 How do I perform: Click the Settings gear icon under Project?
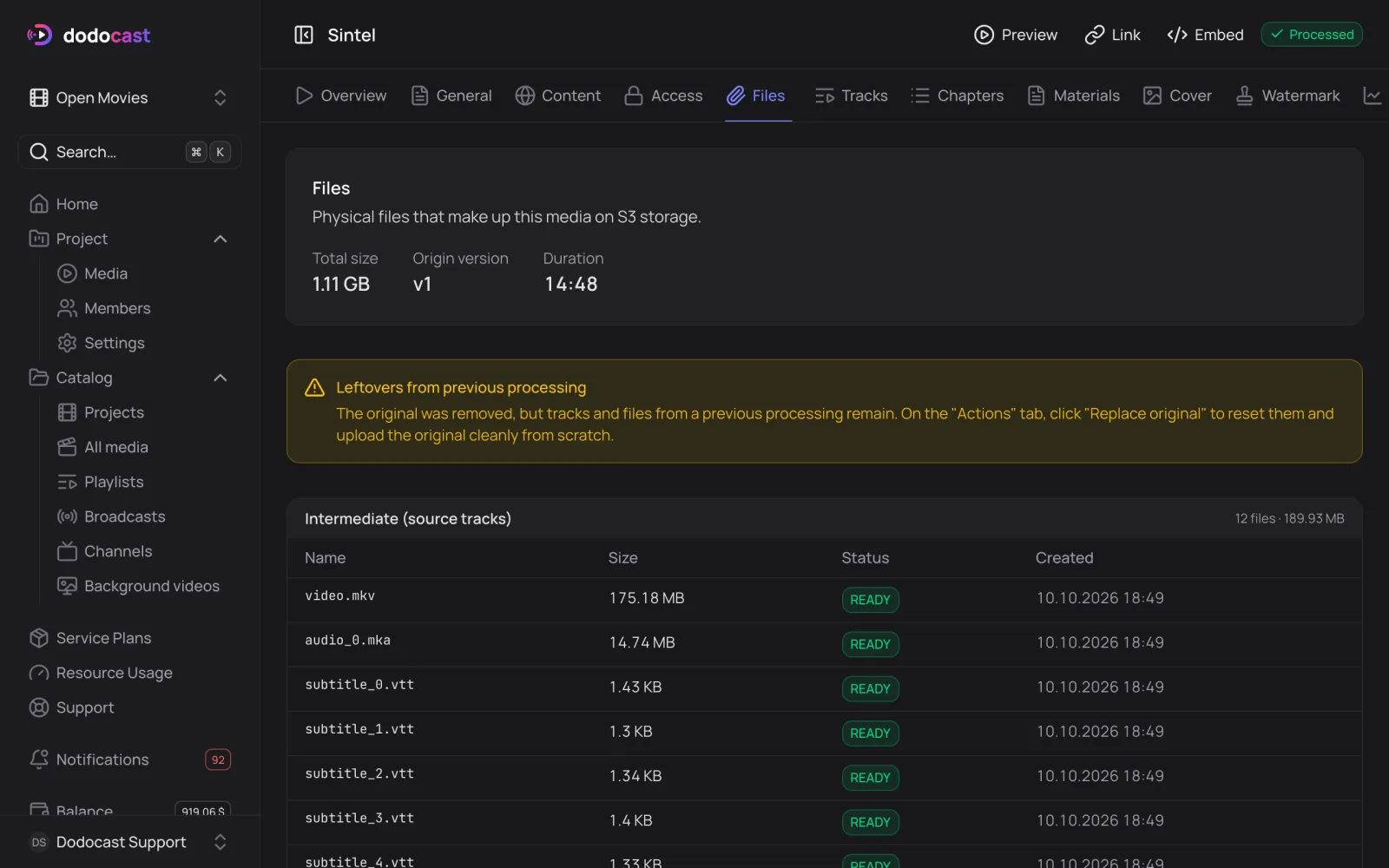click(x=67, y=343)
